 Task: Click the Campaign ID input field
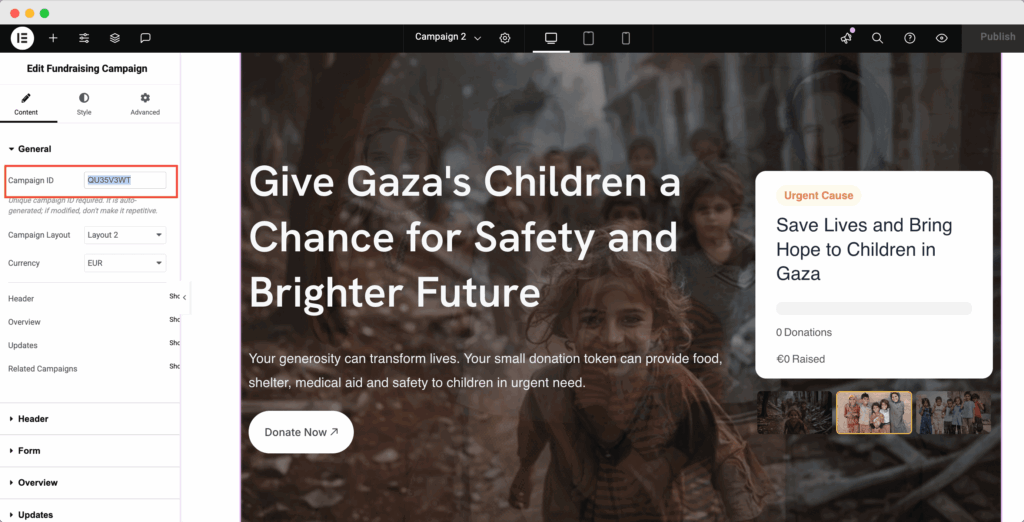click(125, 180)
